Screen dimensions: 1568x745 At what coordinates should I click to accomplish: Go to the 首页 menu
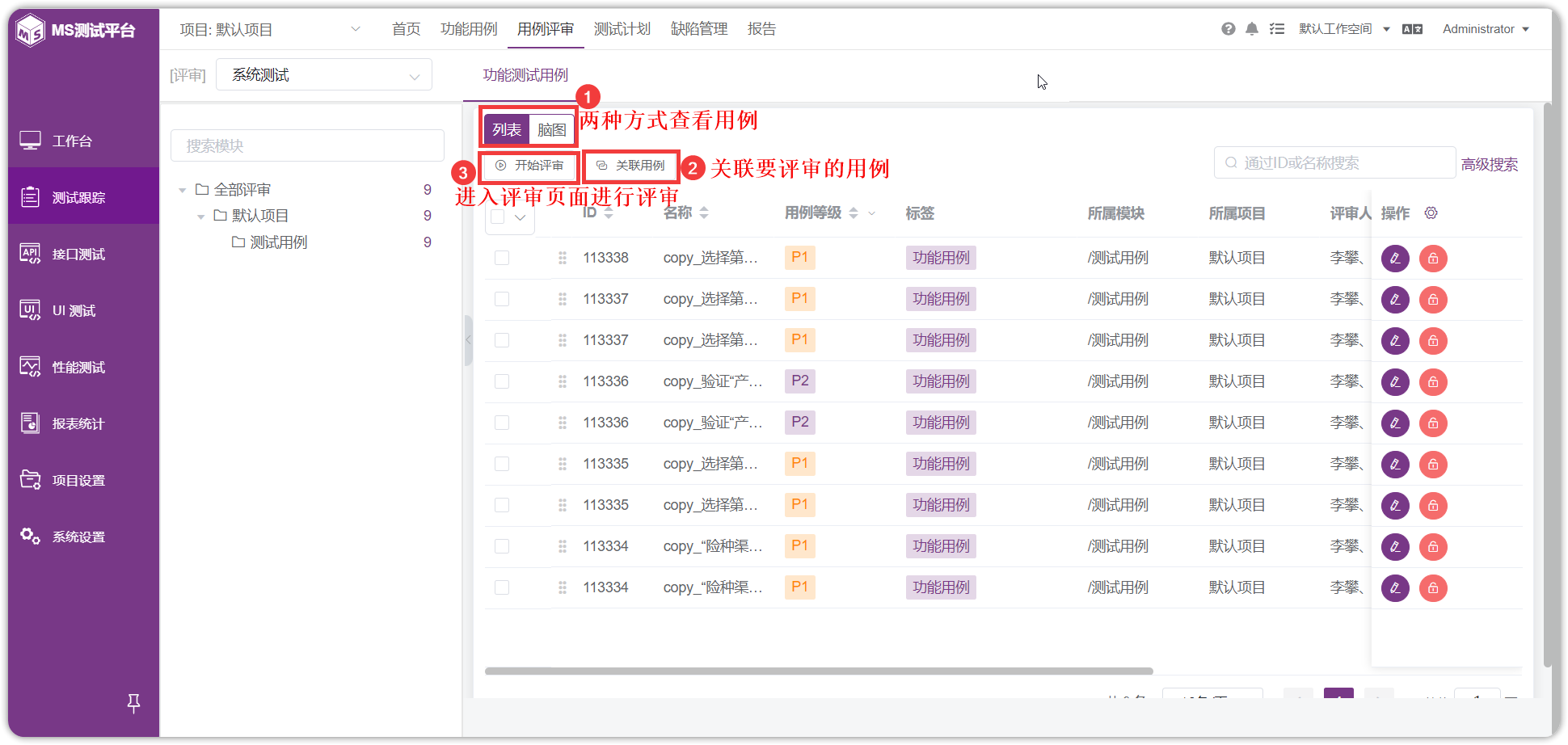click(x=407, y=29)
